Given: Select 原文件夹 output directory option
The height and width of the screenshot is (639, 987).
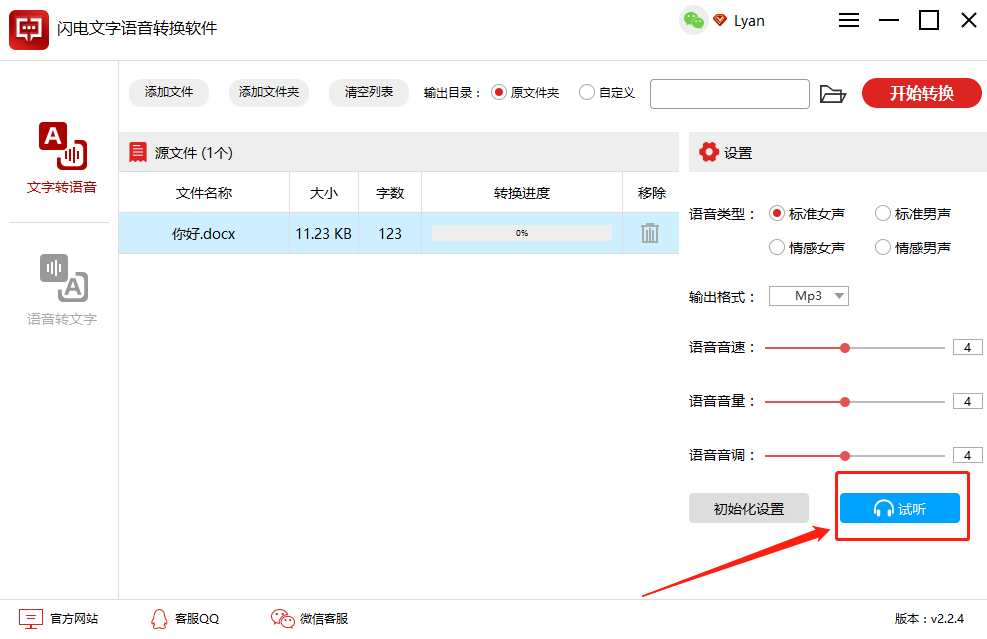Looking at the screenshot, I should tap(525, 93).
